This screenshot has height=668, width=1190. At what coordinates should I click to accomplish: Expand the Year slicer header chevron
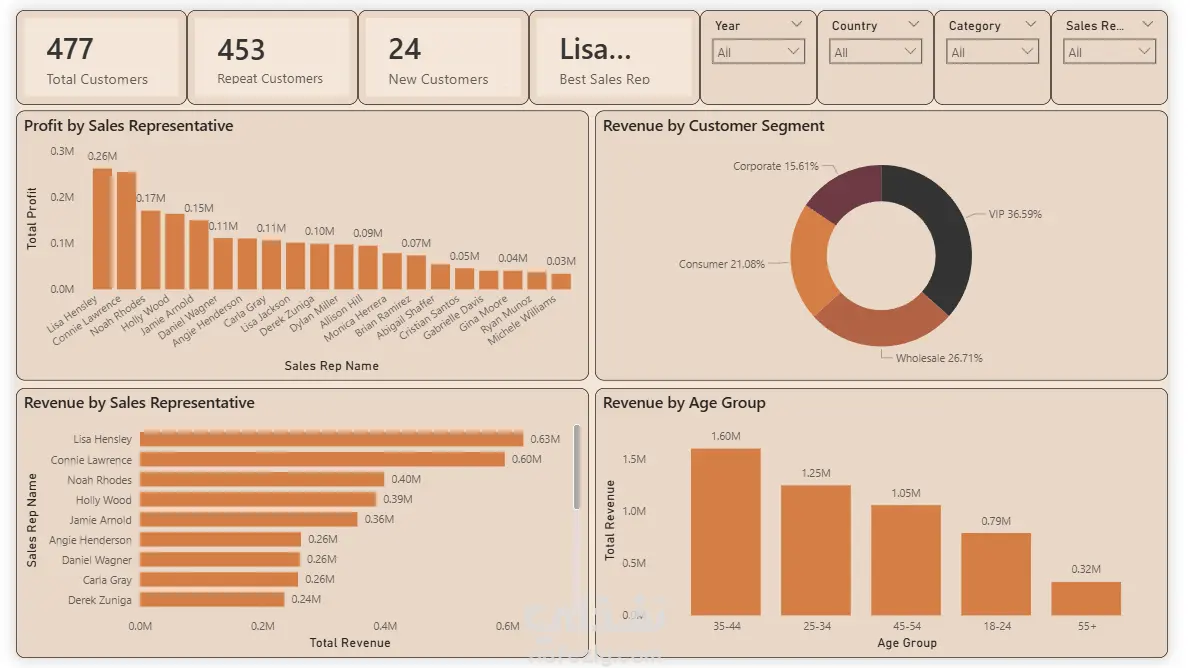tap(796, 24)
